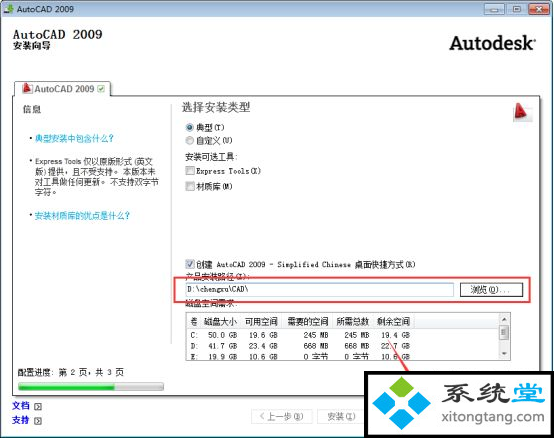Click the install path field D:\chengxu\CAD\
Viewport: 554px width, 438px height.
pyautogui.click(x=319, y=289)
